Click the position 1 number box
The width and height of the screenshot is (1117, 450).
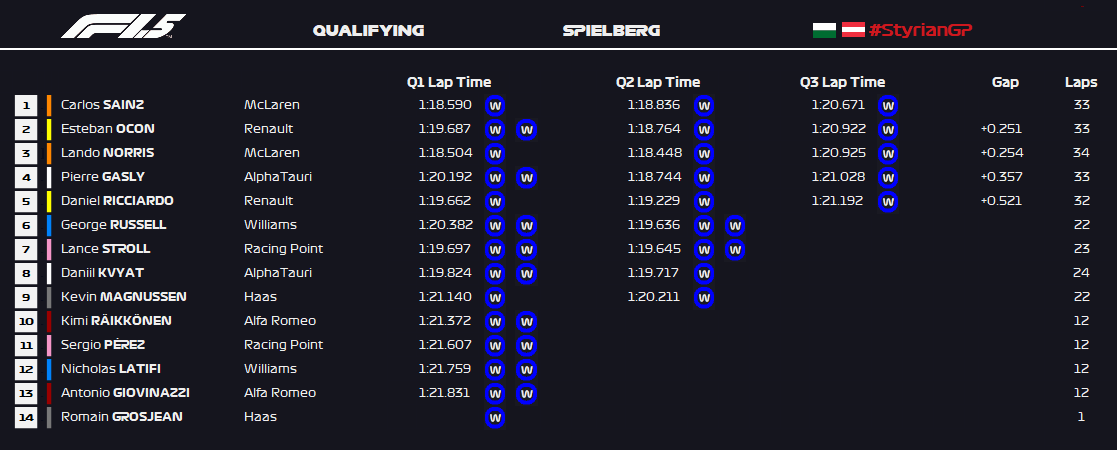[x=25, y=105]
